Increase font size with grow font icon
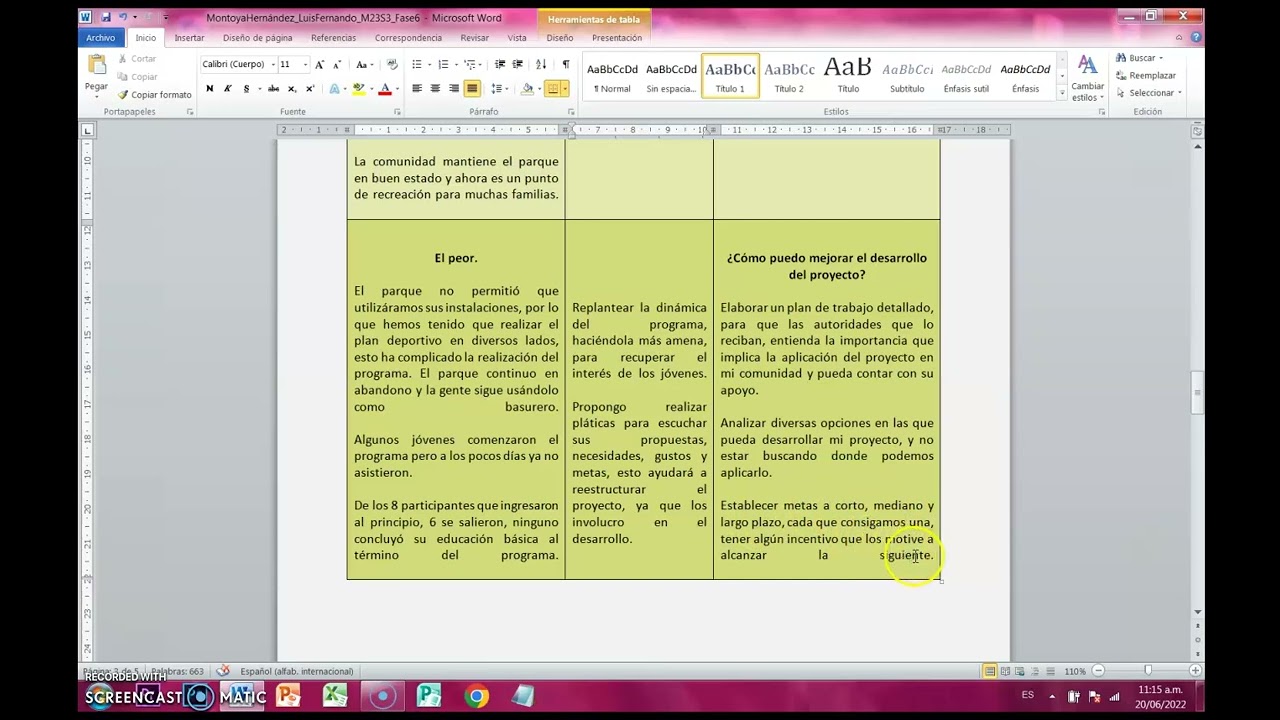This screenshot has width=1280, height=720. coord(320,64)
